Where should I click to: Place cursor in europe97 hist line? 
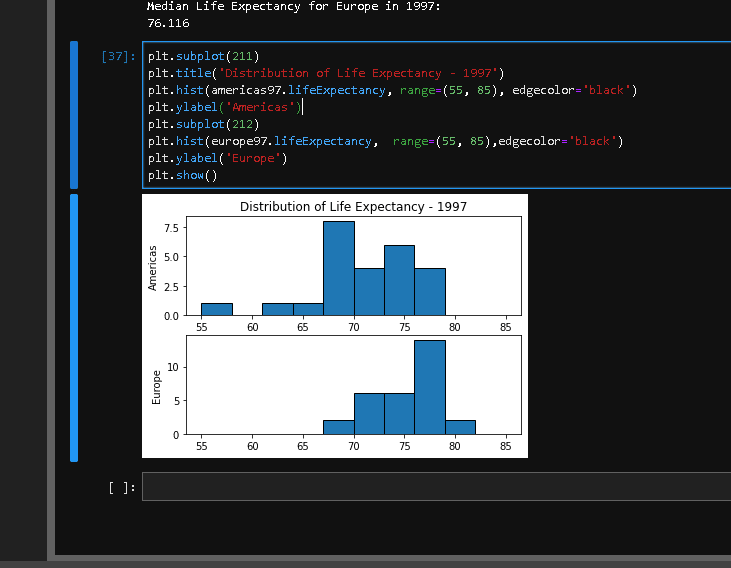[x=385, y=141]
